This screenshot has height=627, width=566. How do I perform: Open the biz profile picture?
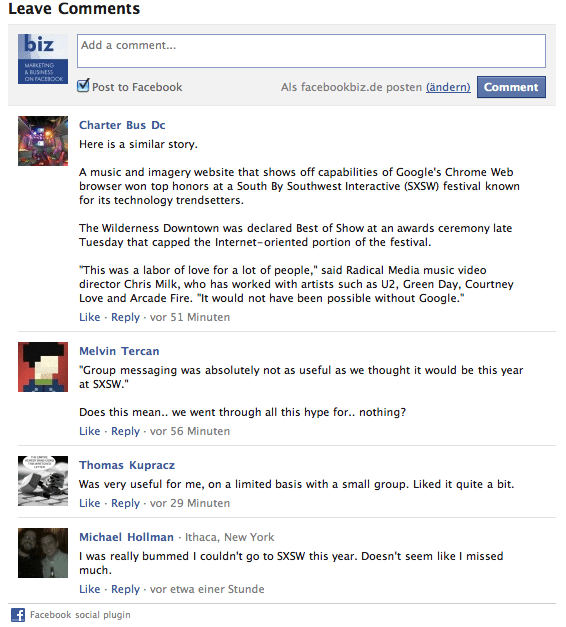click(43, 59)
